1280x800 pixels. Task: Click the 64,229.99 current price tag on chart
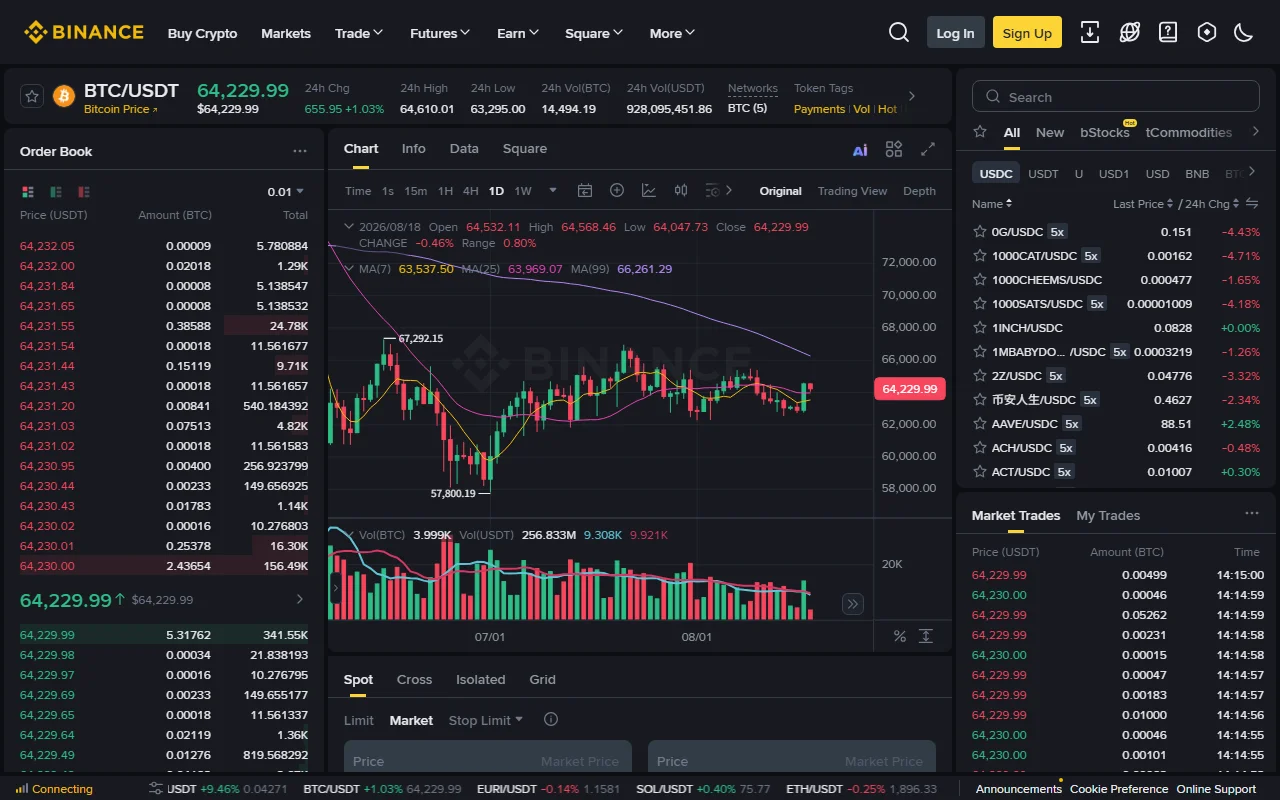point(909,389)
